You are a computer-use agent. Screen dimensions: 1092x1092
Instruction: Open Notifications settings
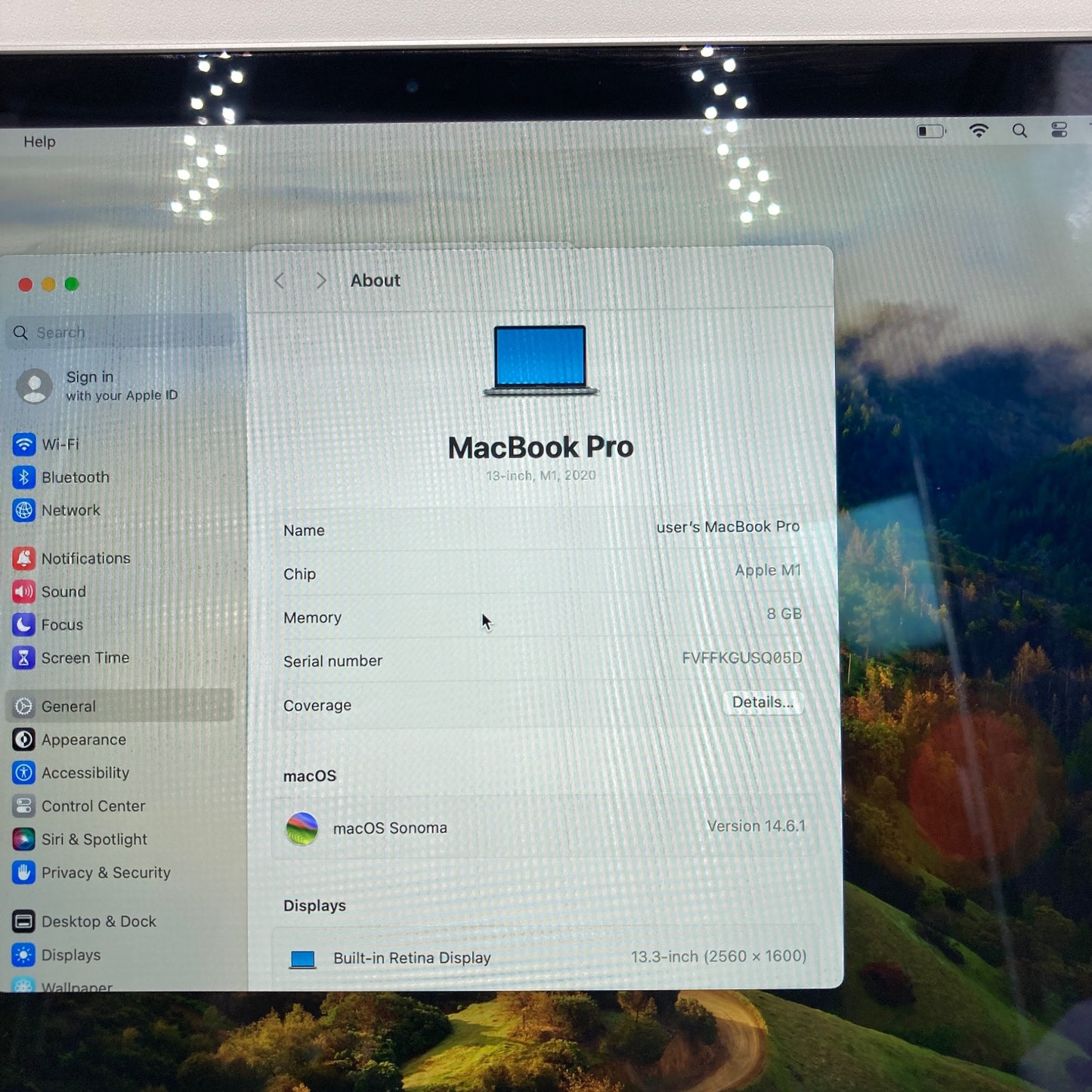coord(85,558)
